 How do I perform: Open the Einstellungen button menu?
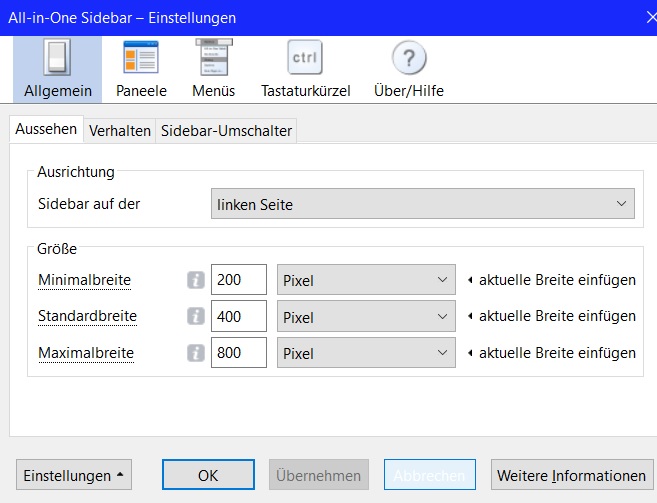click(75, 475)
